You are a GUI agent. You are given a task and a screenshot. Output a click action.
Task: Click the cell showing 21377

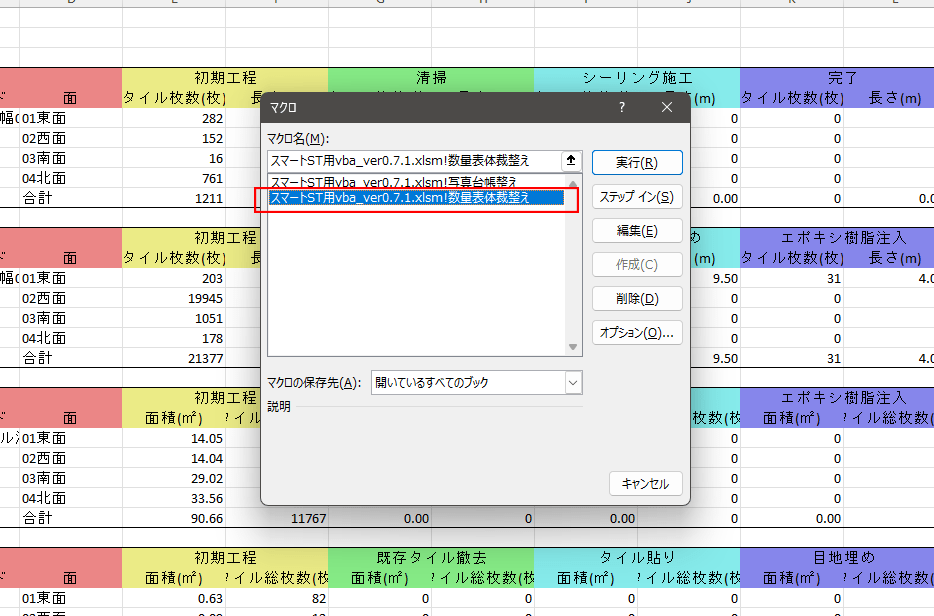[x=173, y=358]
